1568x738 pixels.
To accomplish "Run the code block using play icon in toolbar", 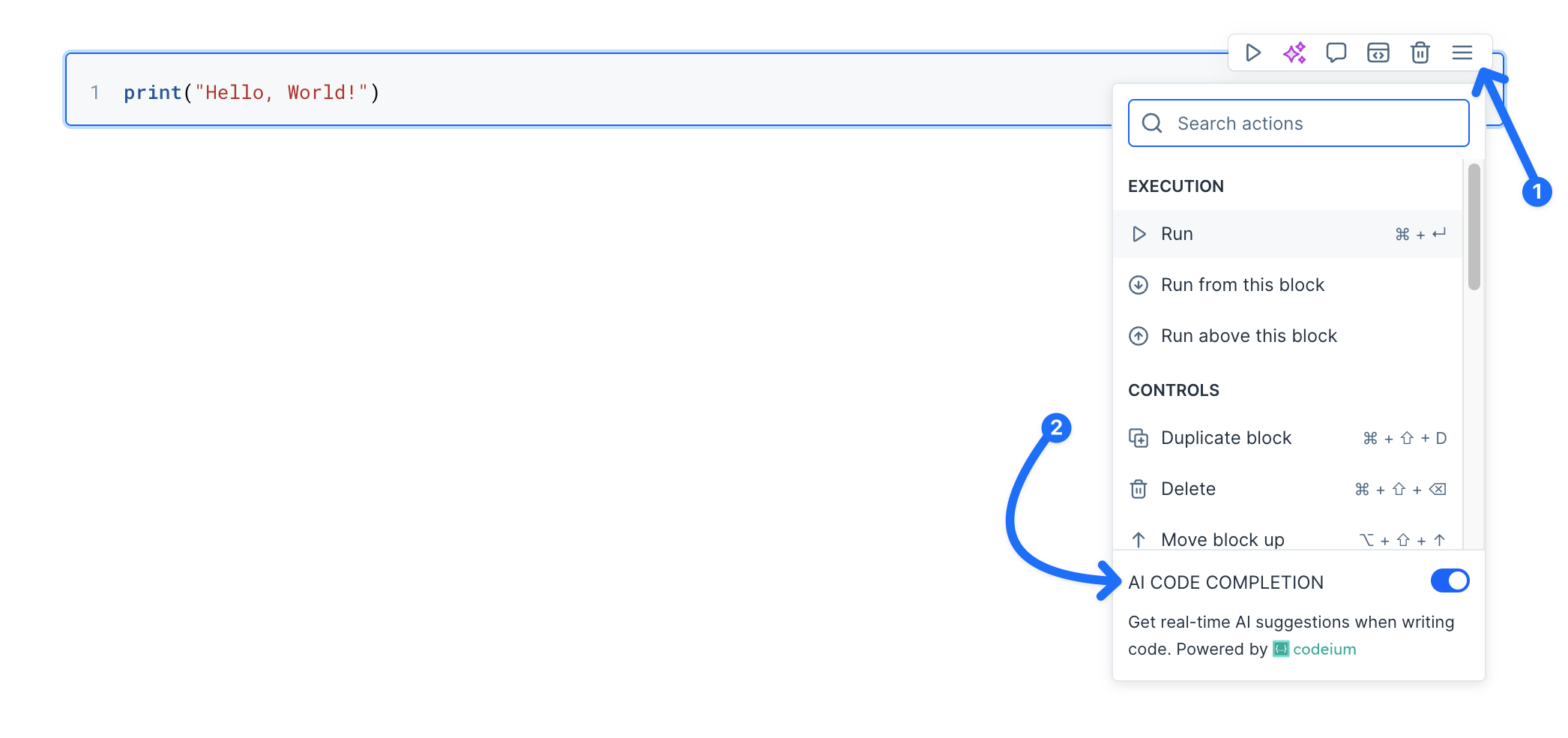I will [1252, 52].
